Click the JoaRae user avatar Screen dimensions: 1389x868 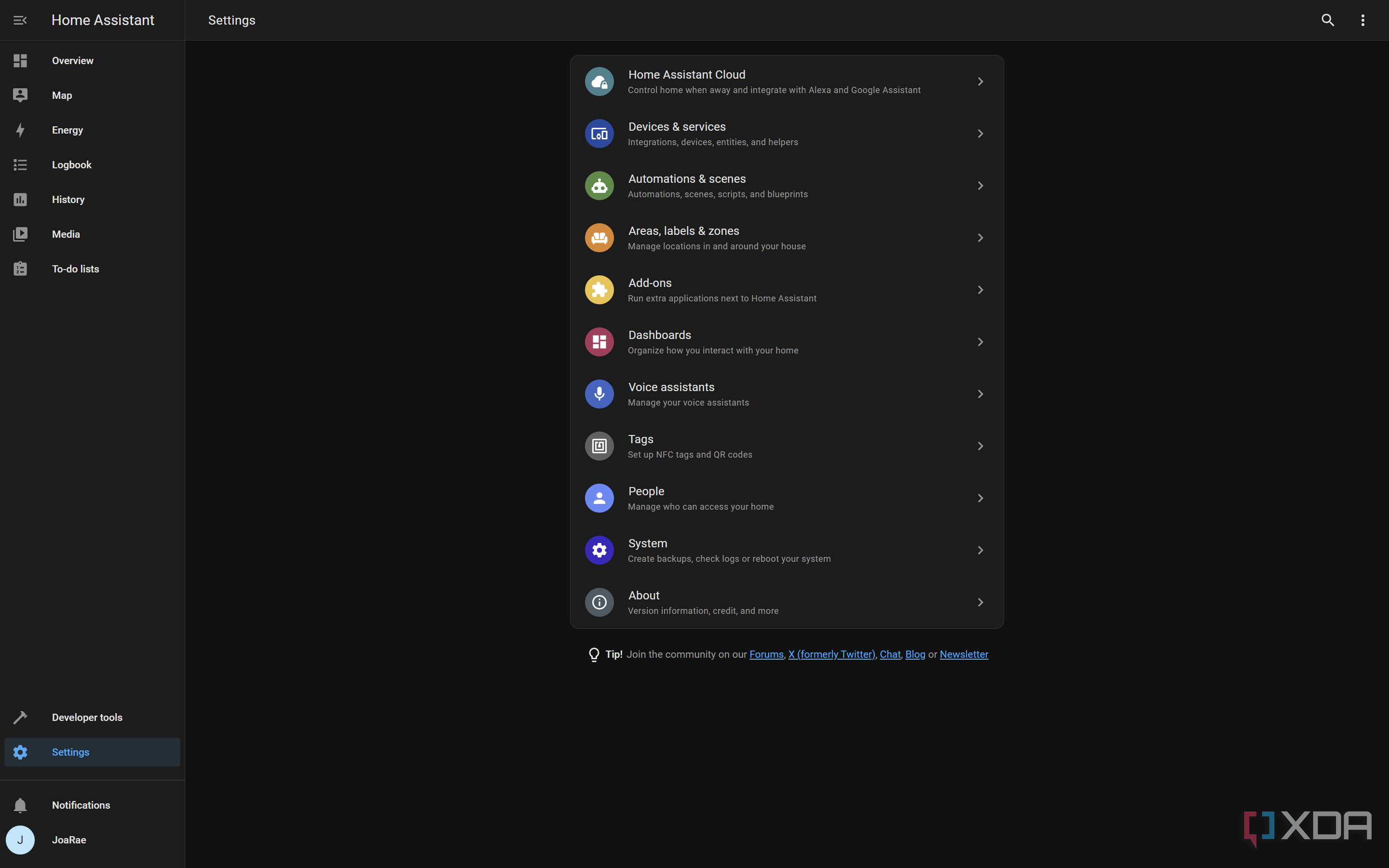pos(20,840)
